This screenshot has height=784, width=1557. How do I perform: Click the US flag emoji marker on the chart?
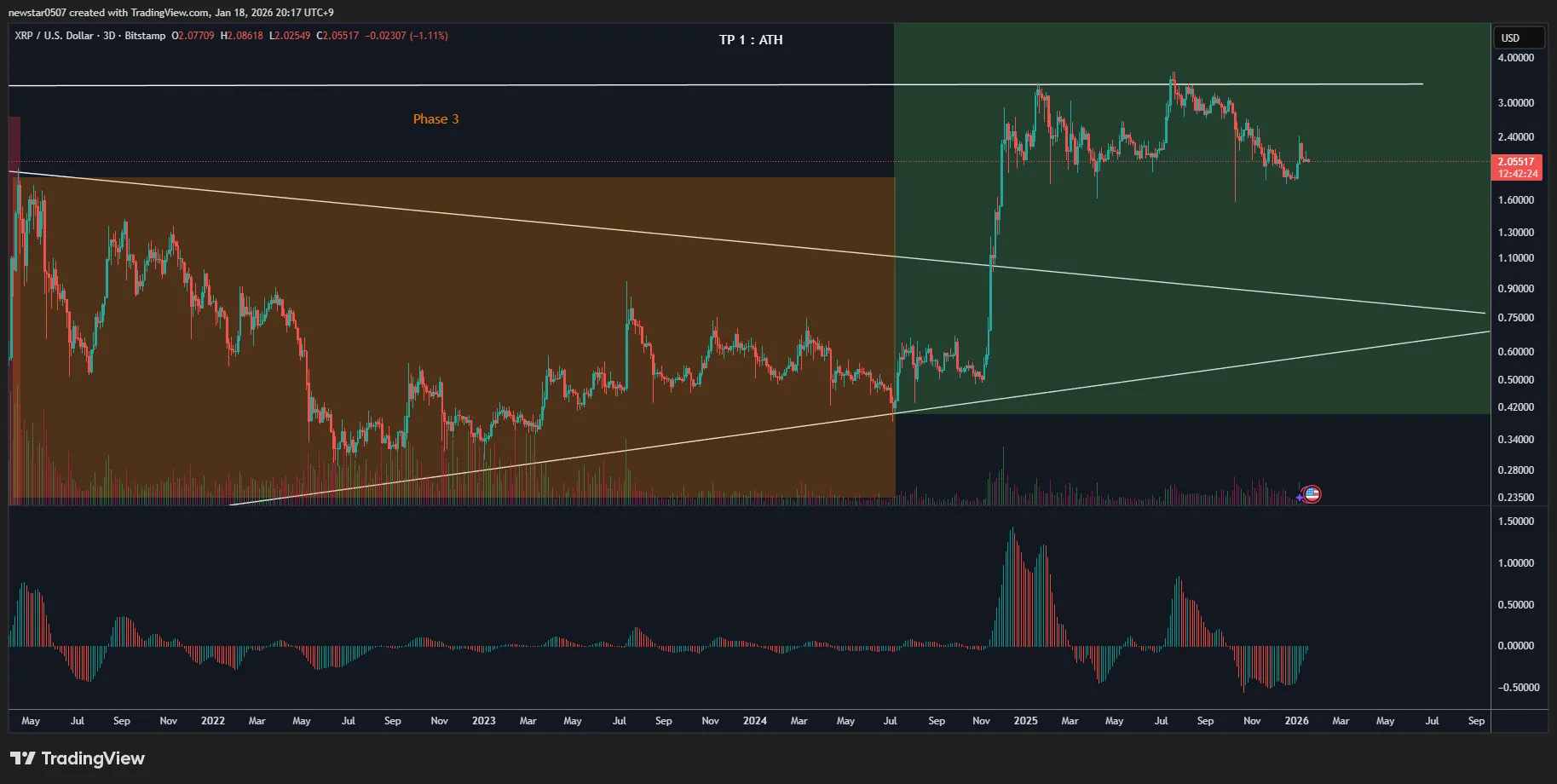(x=1312, y=494)
